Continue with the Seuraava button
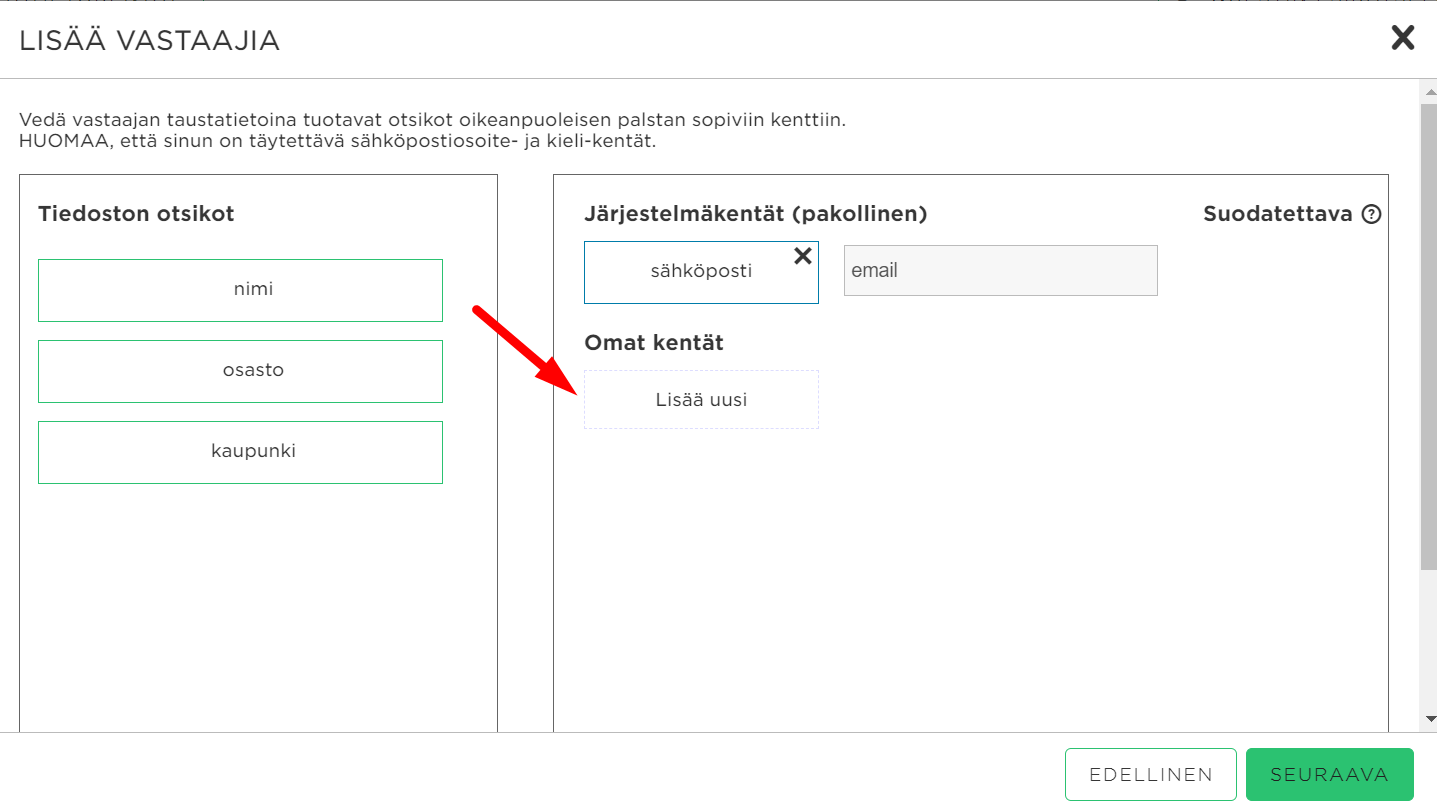 (x=1330, y=775)
